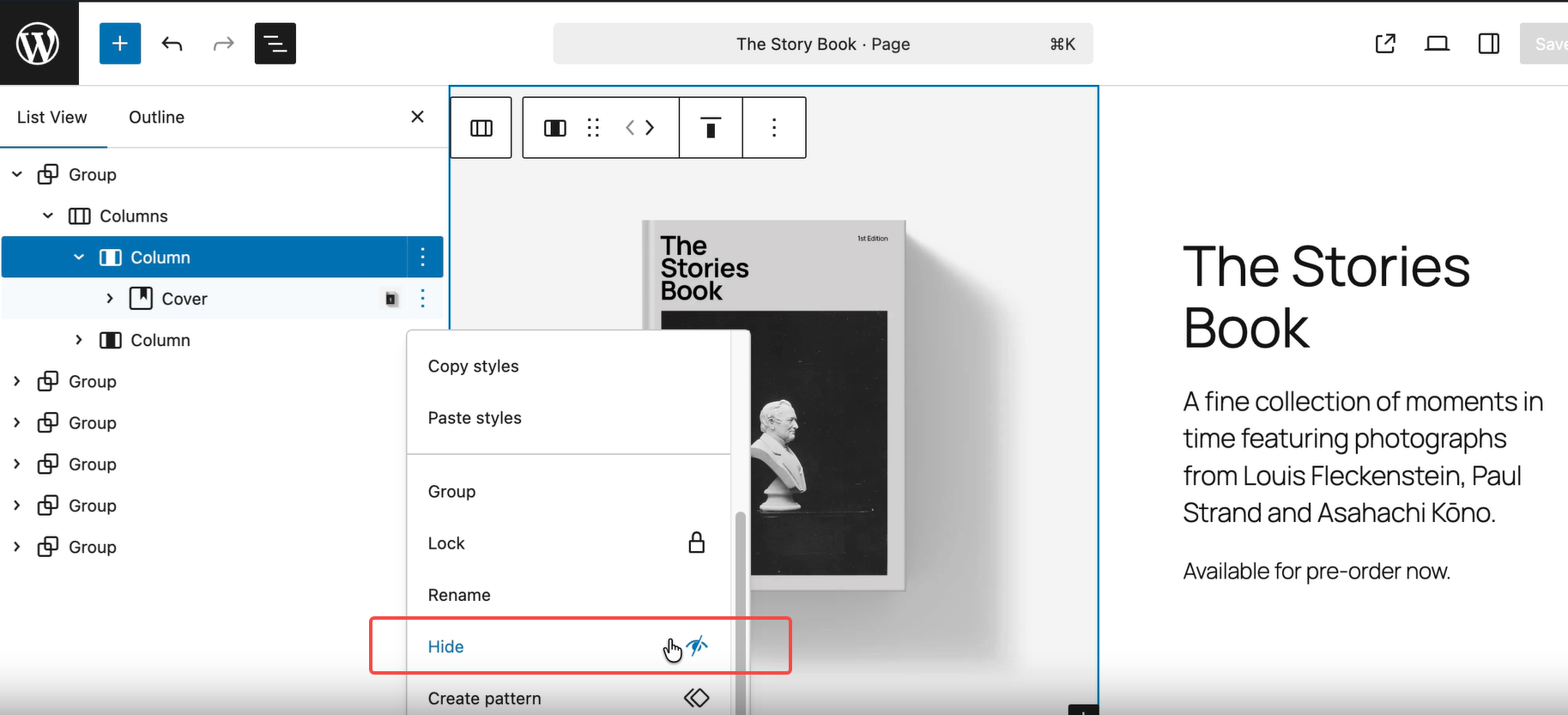This screenshot has width=1568, height=715.
Task: Click the paragraph starting A fine collection
Action: 1363,457
